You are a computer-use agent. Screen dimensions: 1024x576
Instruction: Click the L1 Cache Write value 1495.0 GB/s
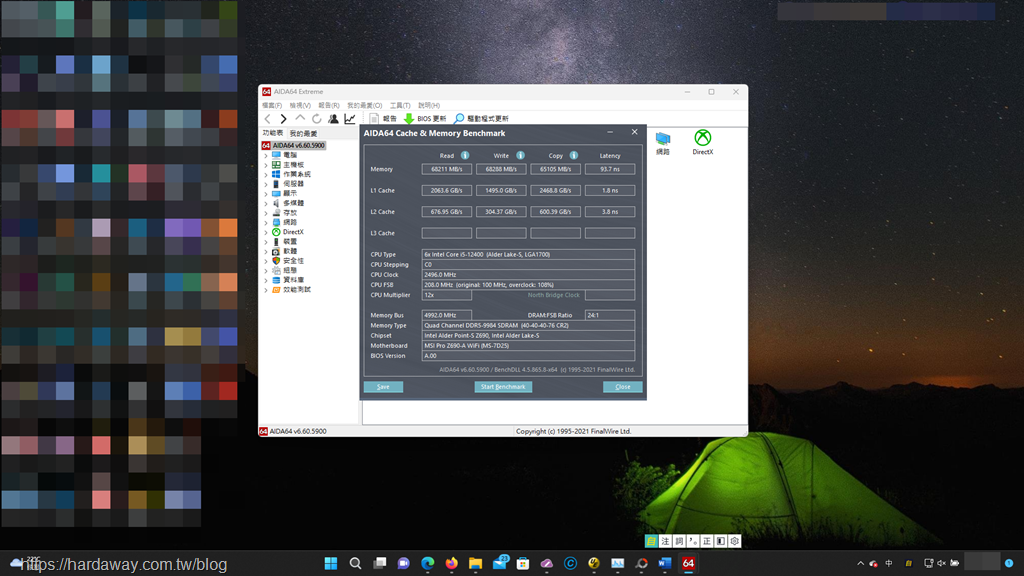point(501,191)
